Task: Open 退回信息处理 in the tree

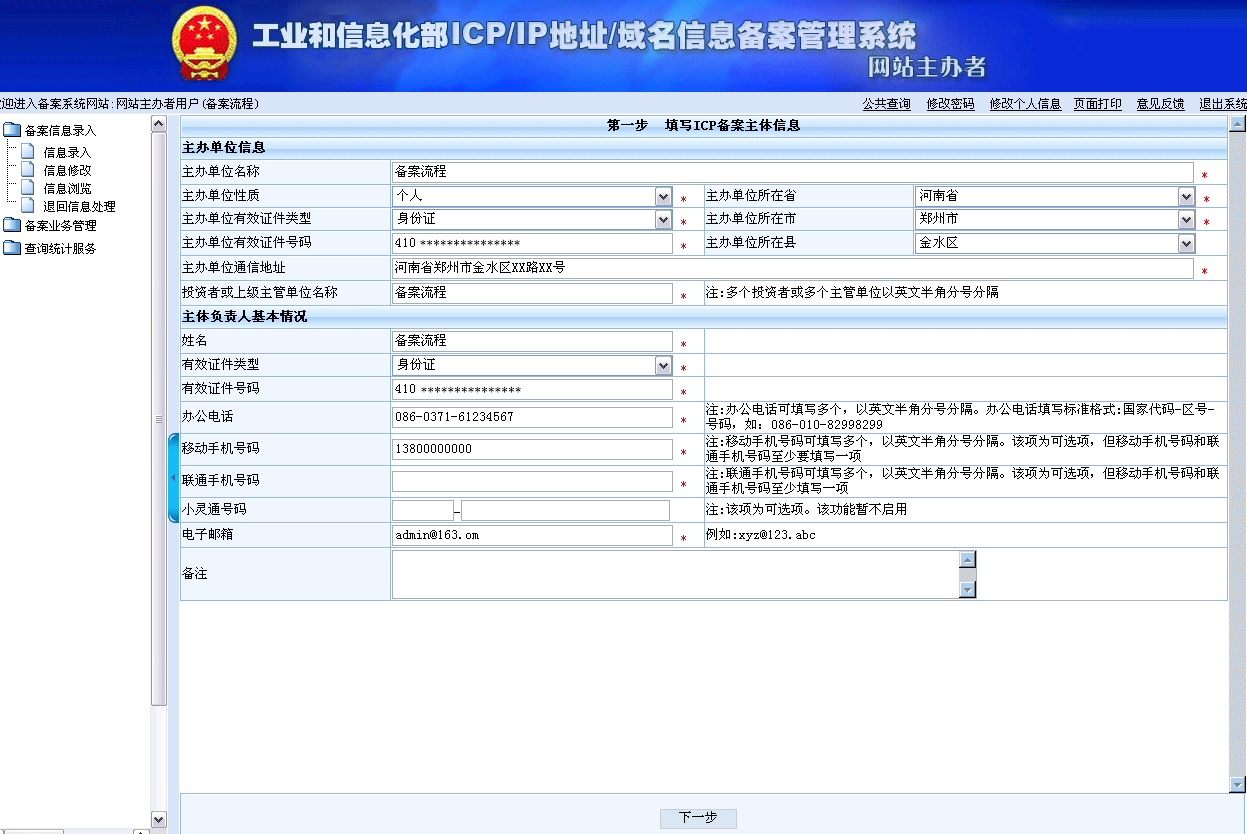Action: coord(79,207)
